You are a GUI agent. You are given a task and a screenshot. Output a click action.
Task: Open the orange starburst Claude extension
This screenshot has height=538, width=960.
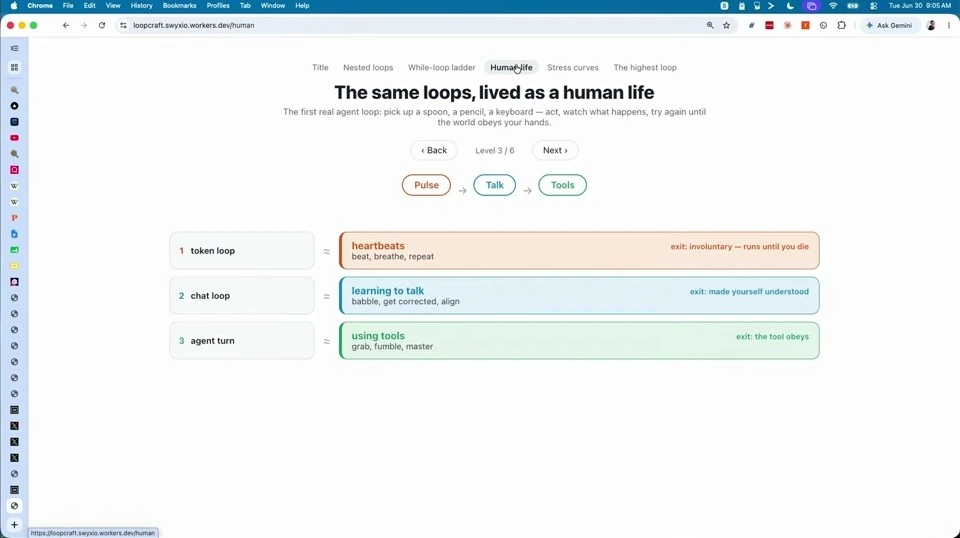point(787,25)
